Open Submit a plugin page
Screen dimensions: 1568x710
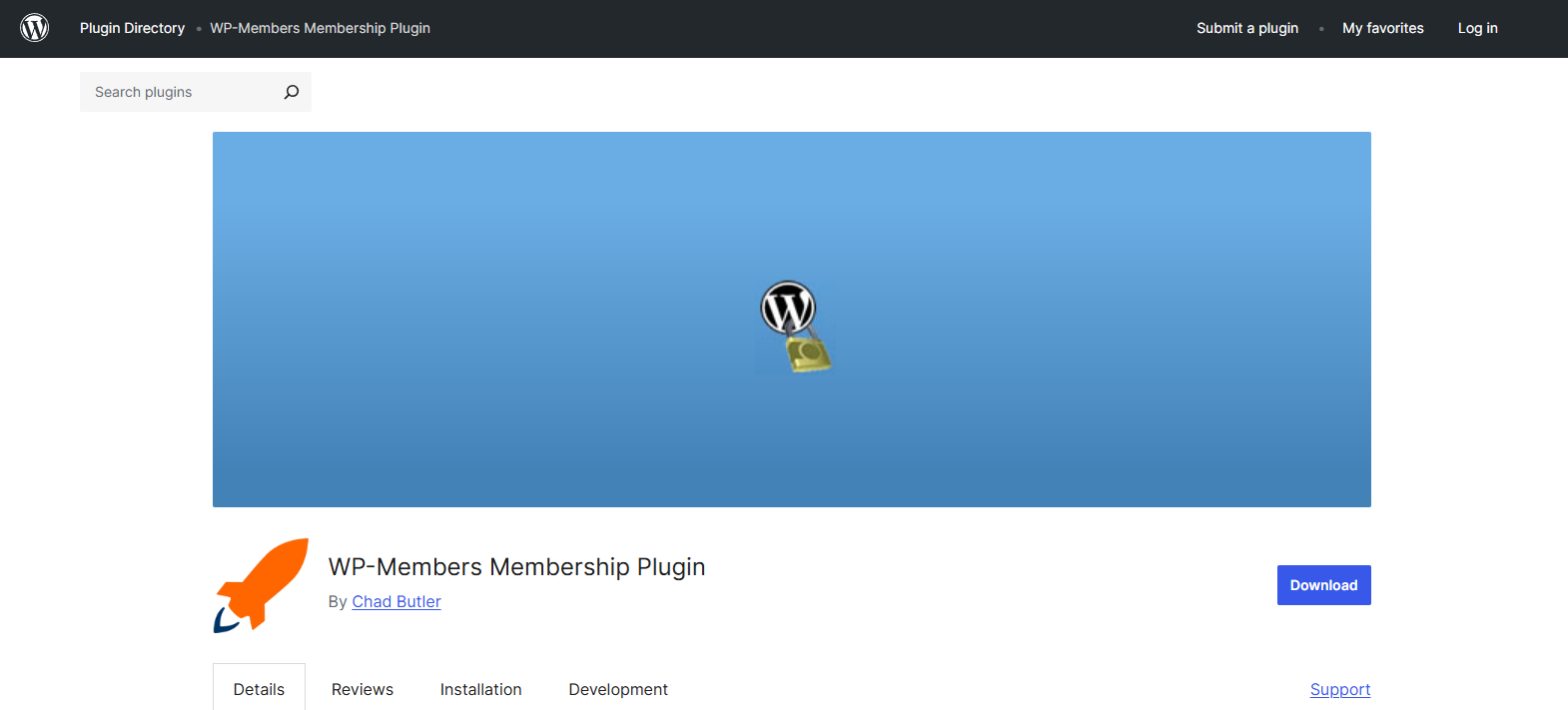click(x=1247, y=28)
